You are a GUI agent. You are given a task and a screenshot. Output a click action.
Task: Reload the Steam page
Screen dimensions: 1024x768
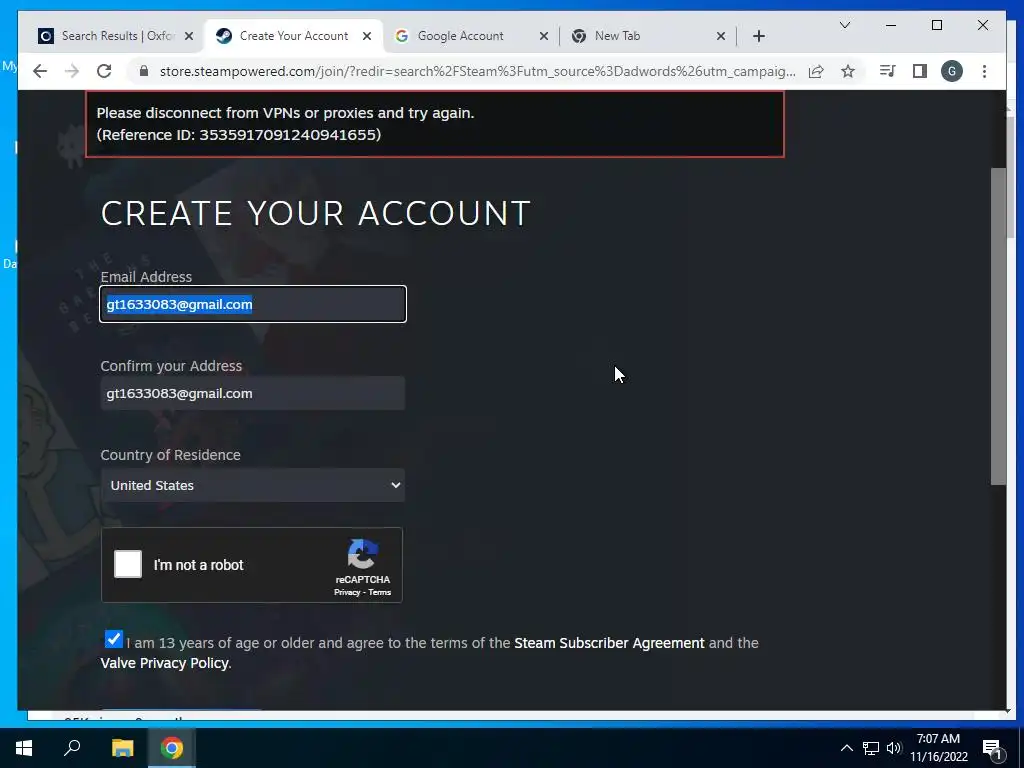pyautogui.click(x=104, y=71)
